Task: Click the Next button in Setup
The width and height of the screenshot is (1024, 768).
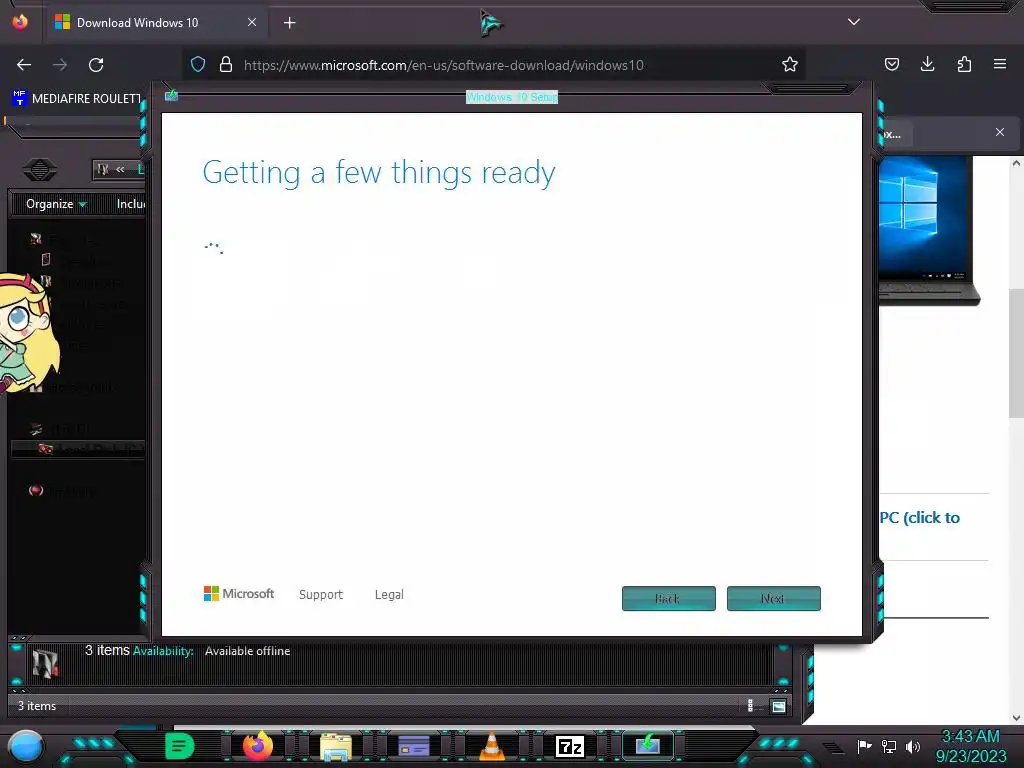Action: tap(773, 598)
